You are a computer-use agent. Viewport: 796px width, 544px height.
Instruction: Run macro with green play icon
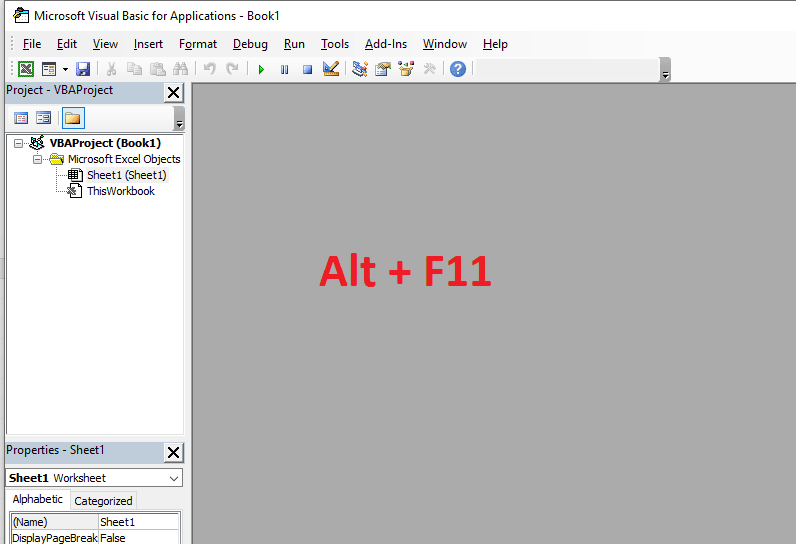click(x=261, y=69)
